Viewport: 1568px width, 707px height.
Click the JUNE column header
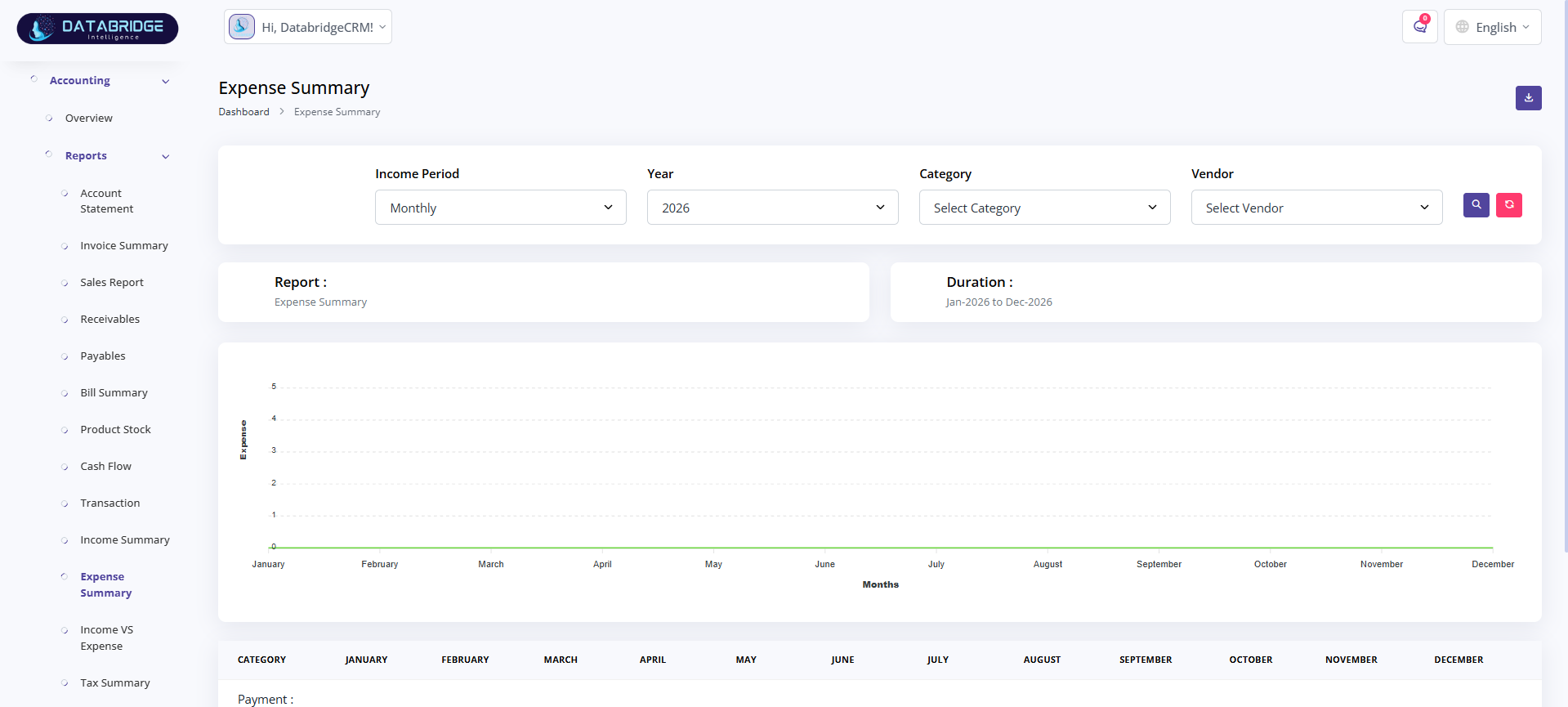842,660
